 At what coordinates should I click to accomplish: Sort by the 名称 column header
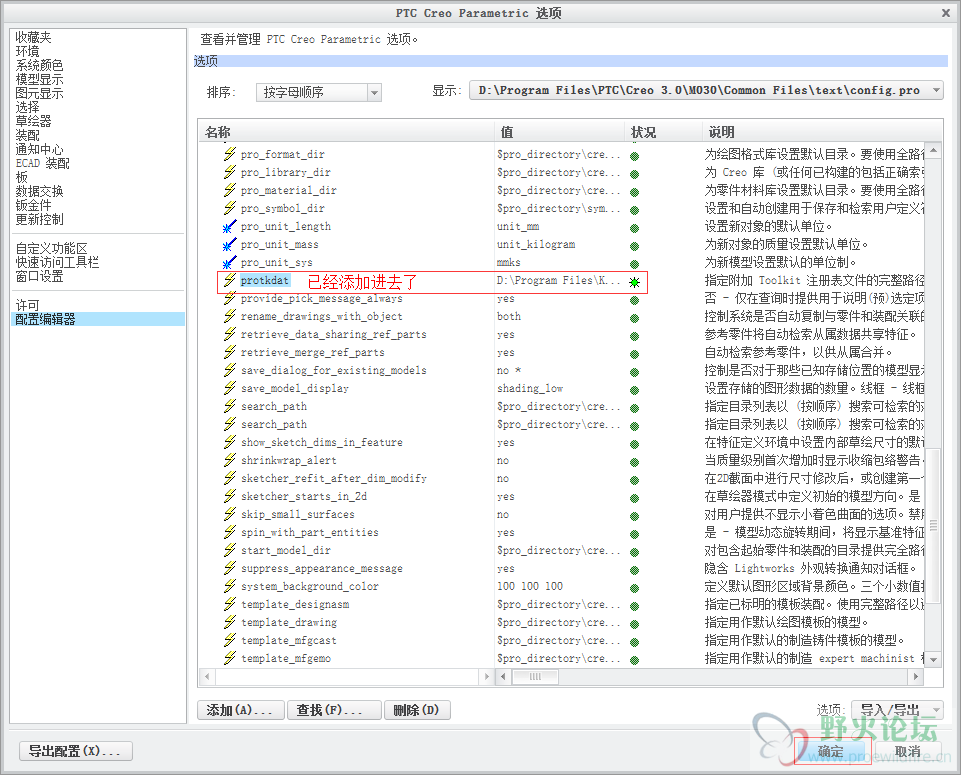point(346,132)
